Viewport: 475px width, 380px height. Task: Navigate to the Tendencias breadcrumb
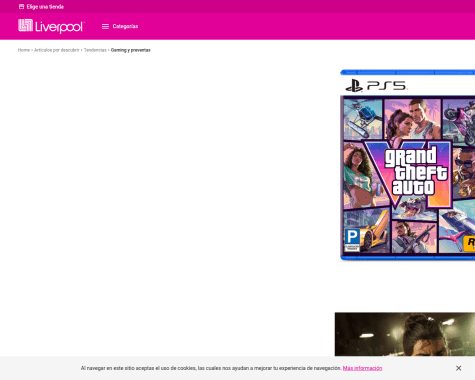pyautogui.click(x=95, y=50)
